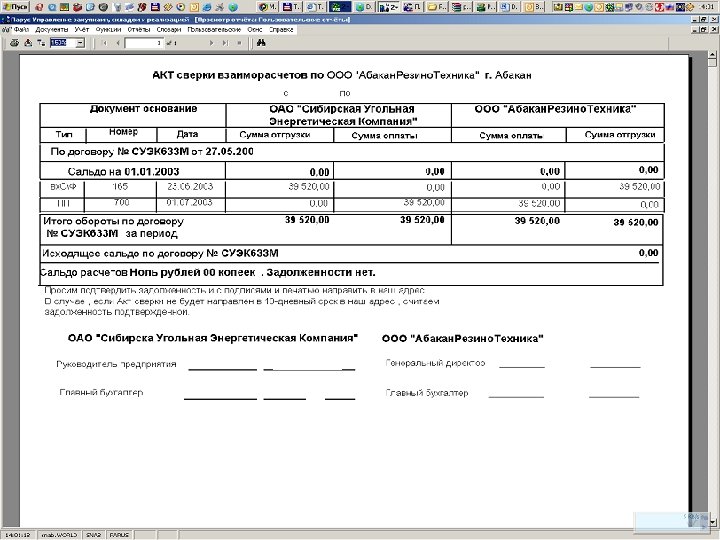The image size is (720, 540).
Task: Click the export icon beside the printer
Action: pos(28,43)
